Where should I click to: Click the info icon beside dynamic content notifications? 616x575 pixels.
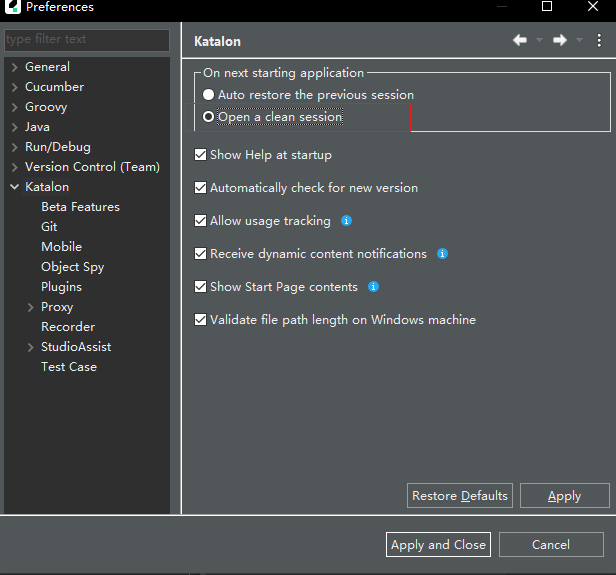(442, 254)
